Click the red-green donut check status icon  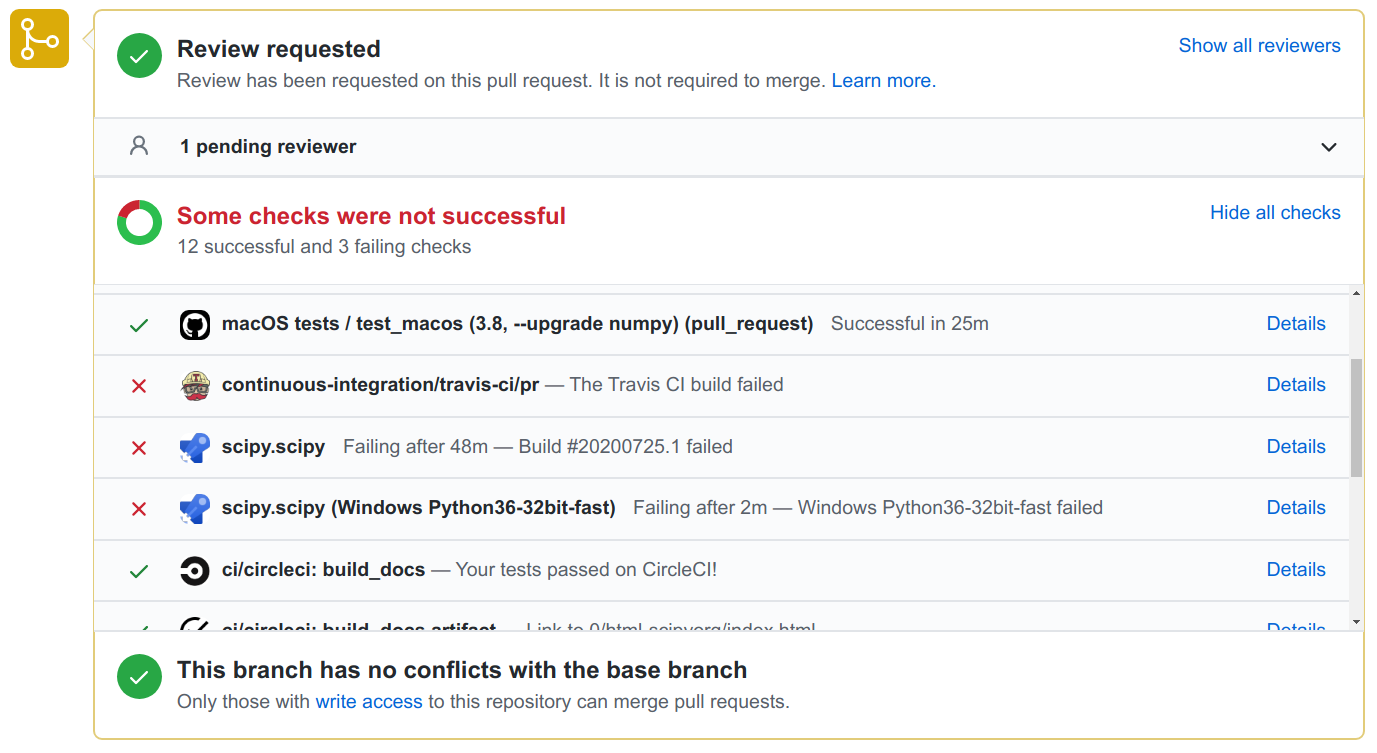point(139,222)
